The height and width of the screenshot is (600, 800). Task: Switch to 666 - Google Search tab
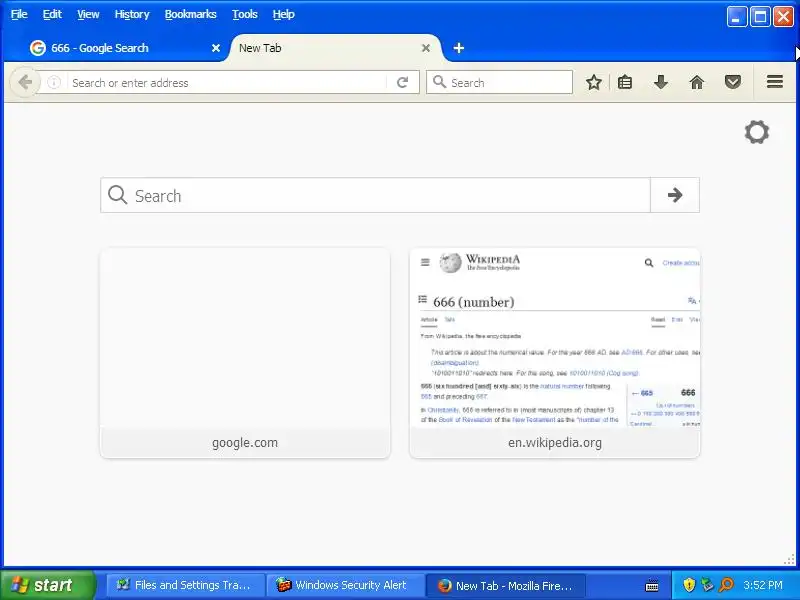[x=122, y=48]
